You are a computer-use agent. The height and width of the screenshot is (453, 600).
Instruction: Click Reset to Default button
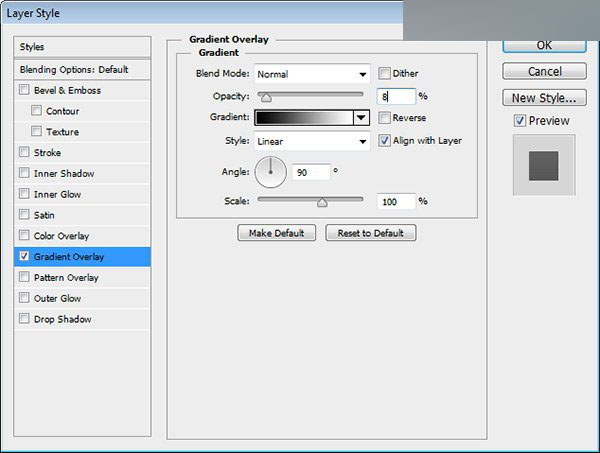[371, 233]
